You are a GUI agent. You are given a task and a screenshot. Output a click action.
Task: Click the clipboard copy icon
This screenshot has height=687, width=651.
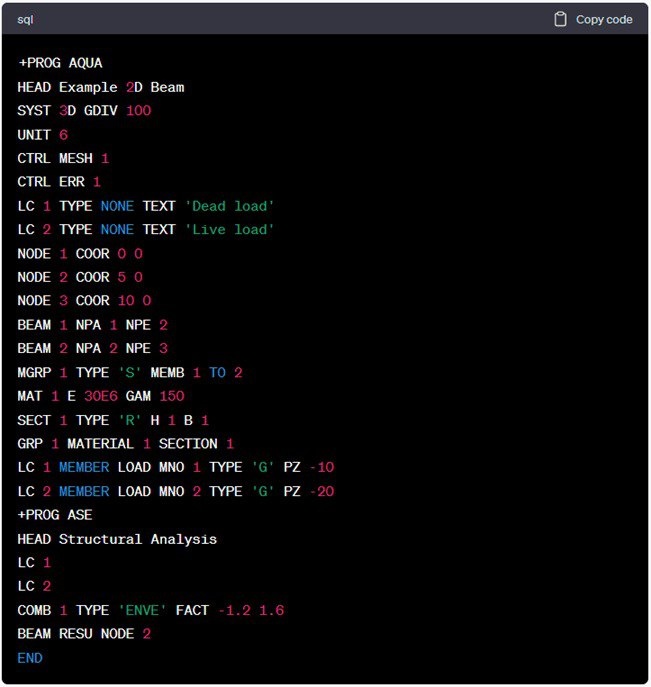pos(560,19)
